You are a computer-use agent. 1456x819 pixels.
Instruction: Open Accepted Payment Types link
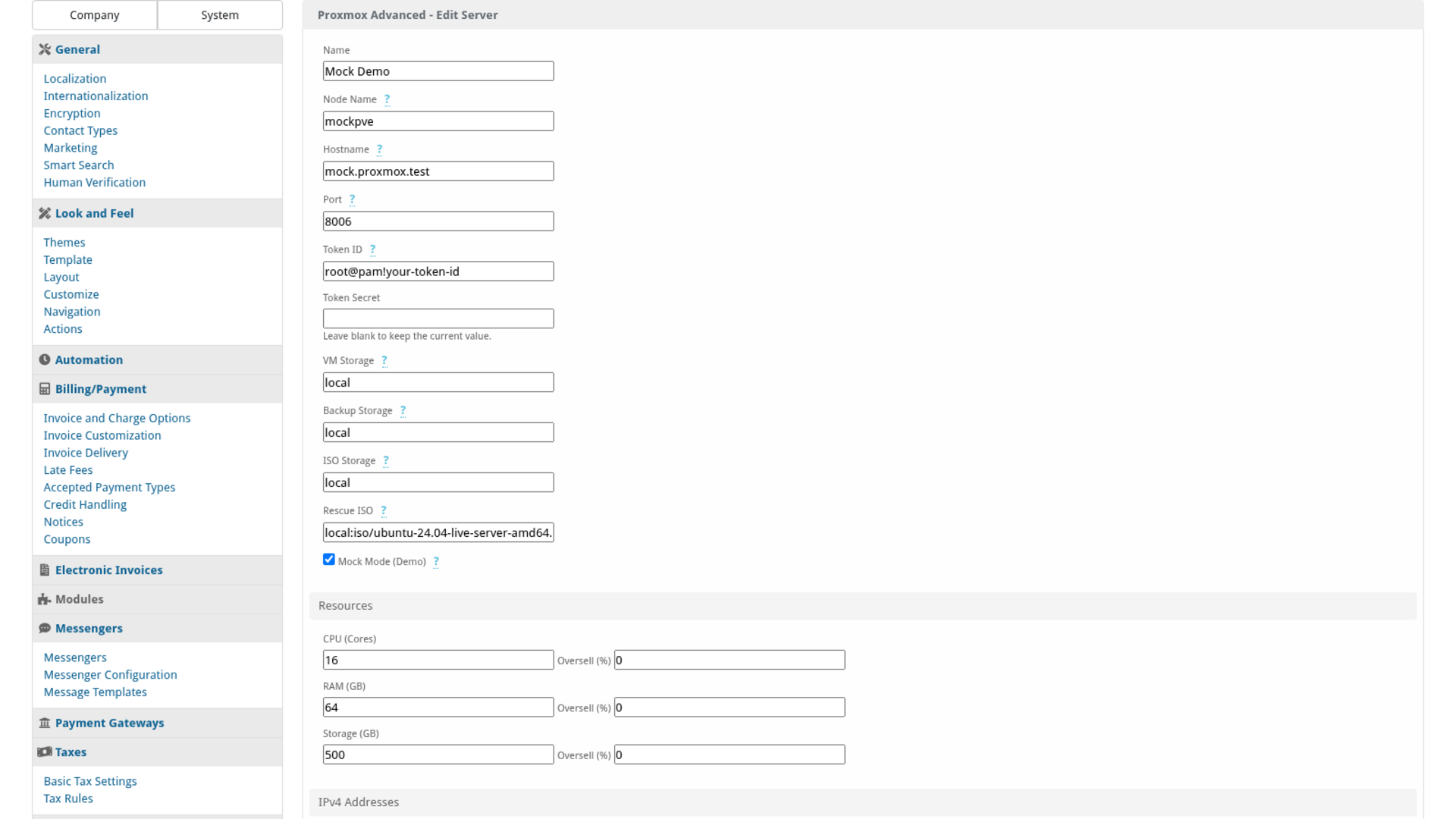point(109,488)
